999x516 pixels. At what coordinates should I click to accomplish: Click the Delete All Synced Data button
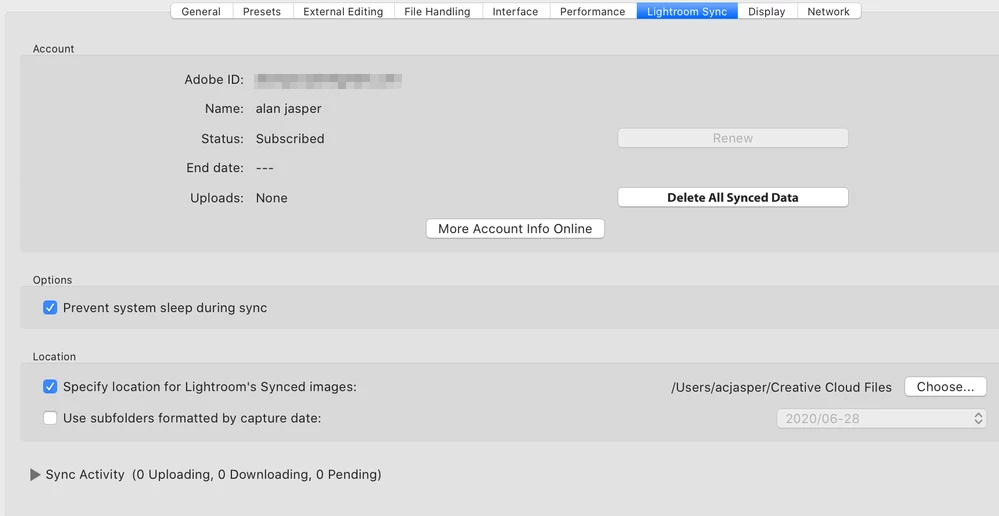point(733,197)
